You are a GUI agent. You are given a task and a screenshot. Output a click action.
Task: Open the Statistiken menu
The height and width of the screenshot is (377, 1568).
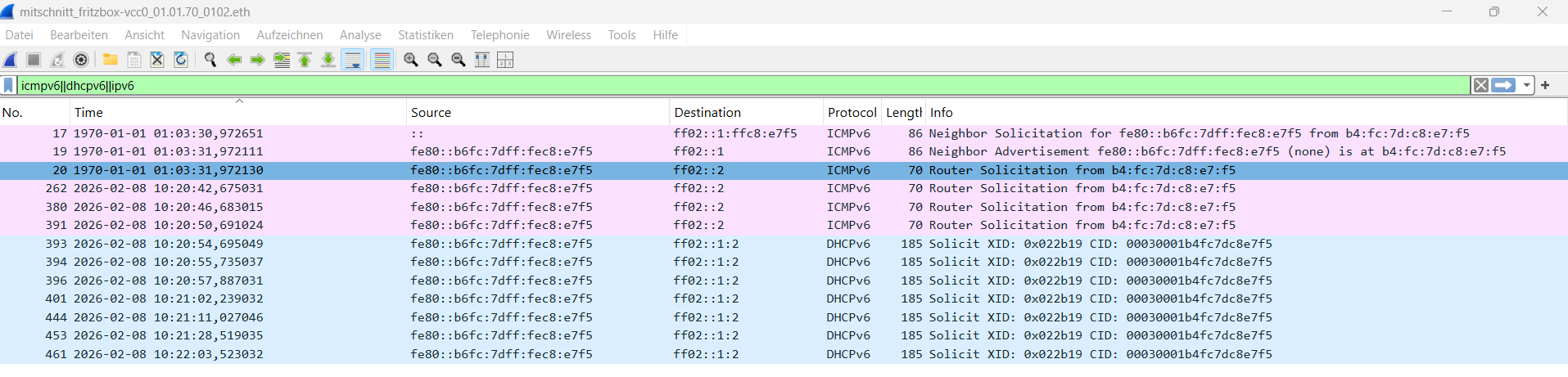click(x=426, y=35)
